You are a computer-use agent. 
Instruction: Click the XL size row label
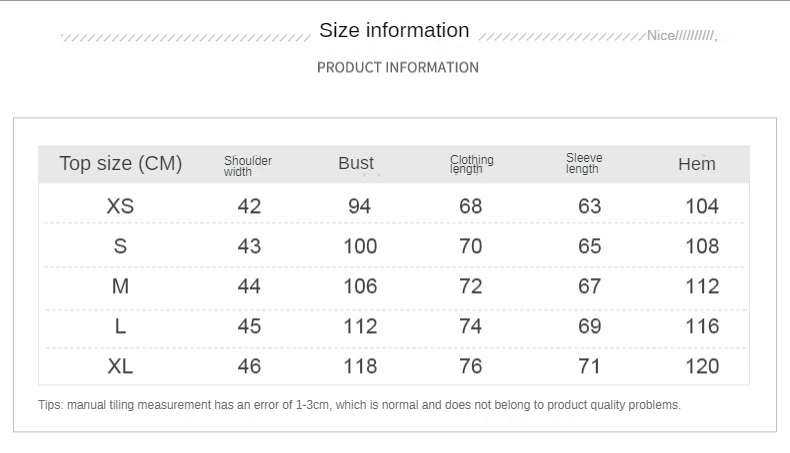pyautogui.click(x=120, y=366)
